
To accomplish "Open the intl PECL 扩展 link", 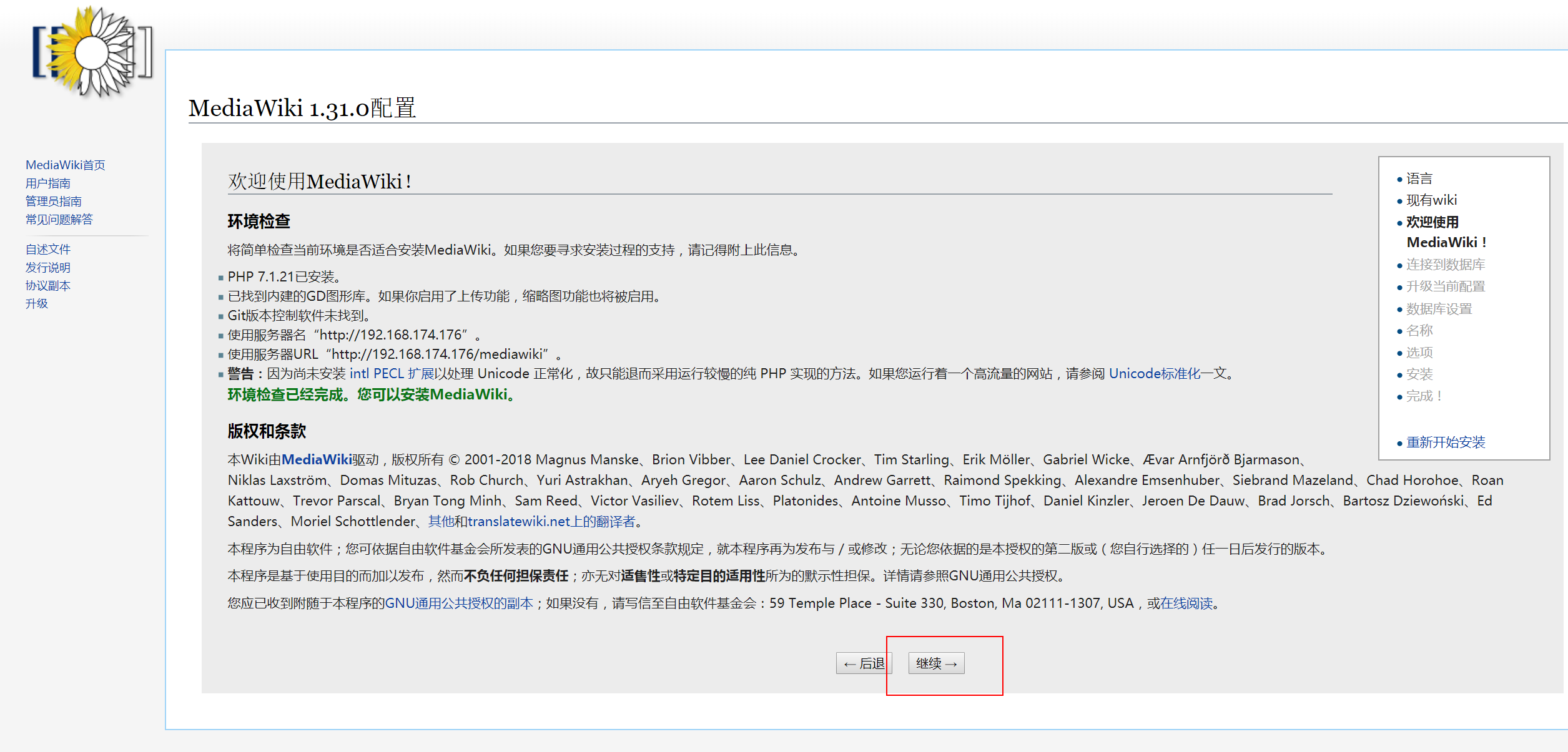I will 392,374.
